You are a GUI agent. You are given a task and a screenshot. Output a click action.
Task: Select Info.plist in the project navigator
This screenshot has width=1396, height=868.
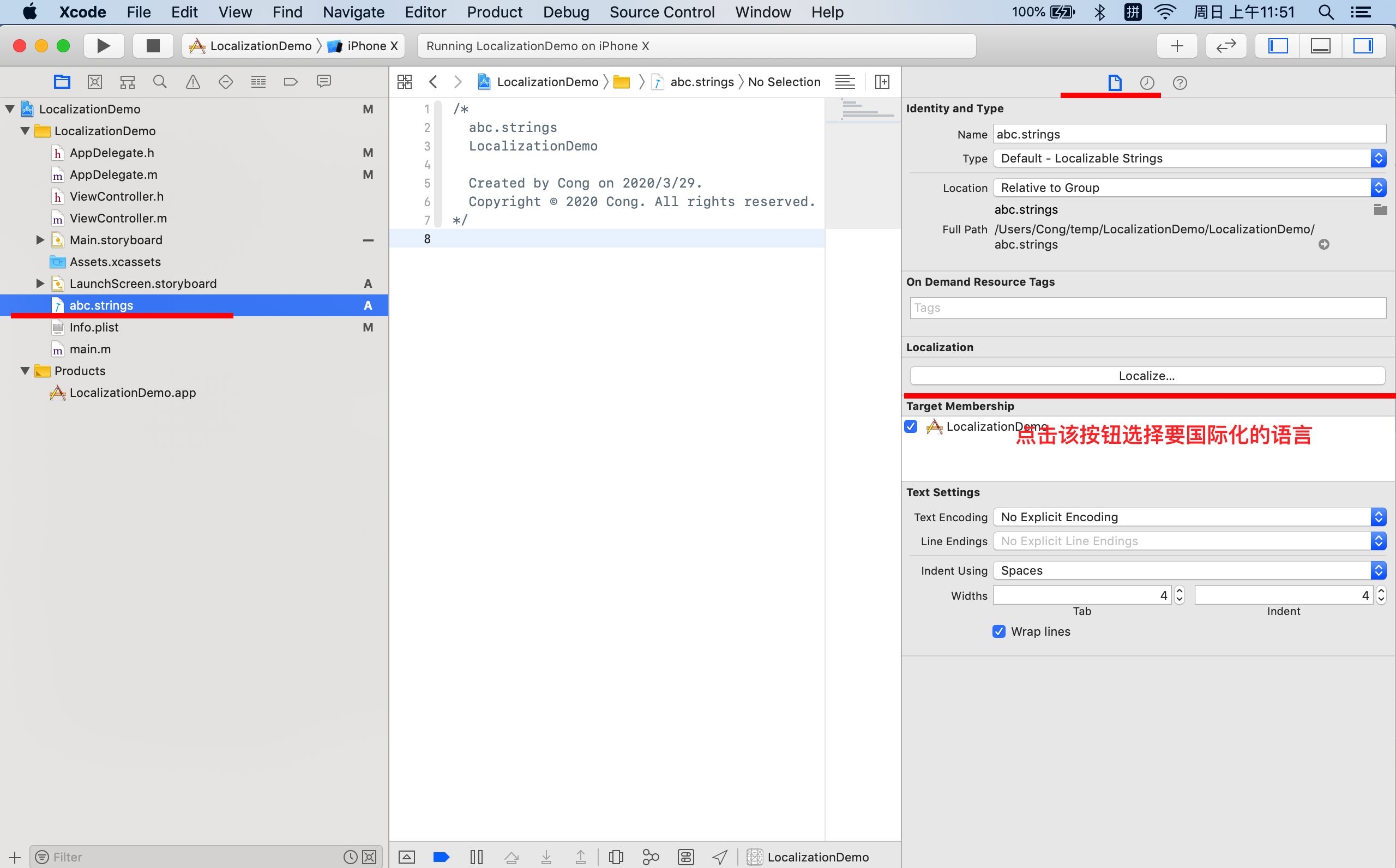(x=94, y=327)
